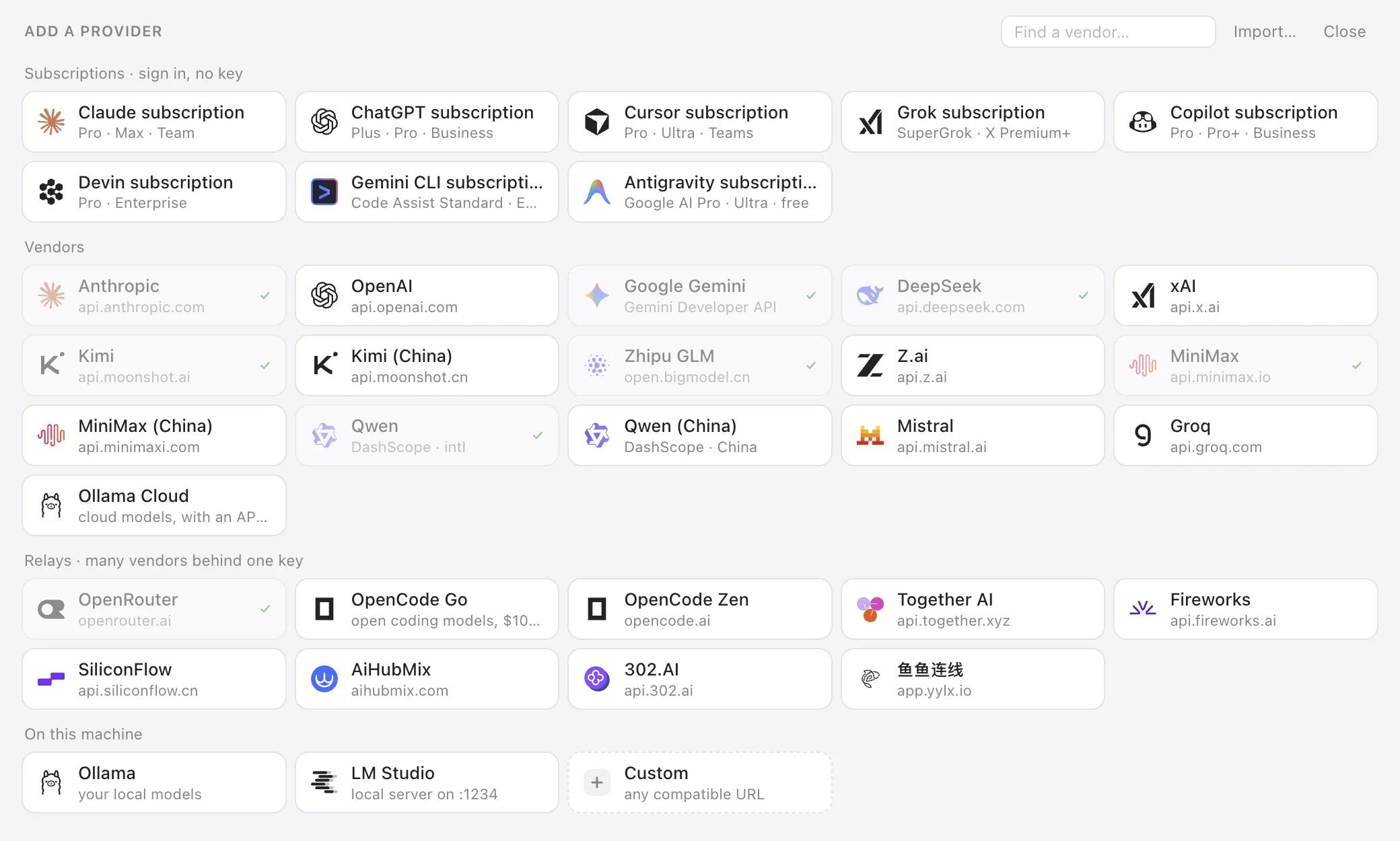Click the Mistral pixel logo icon
1400x841 pixels.
click(870, 435)
